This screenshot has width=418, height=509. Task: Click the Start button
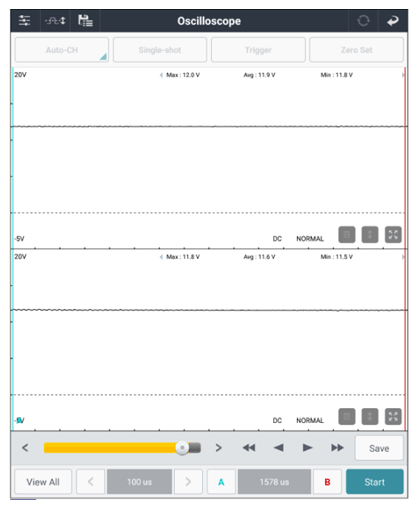[x=375, y=482]
